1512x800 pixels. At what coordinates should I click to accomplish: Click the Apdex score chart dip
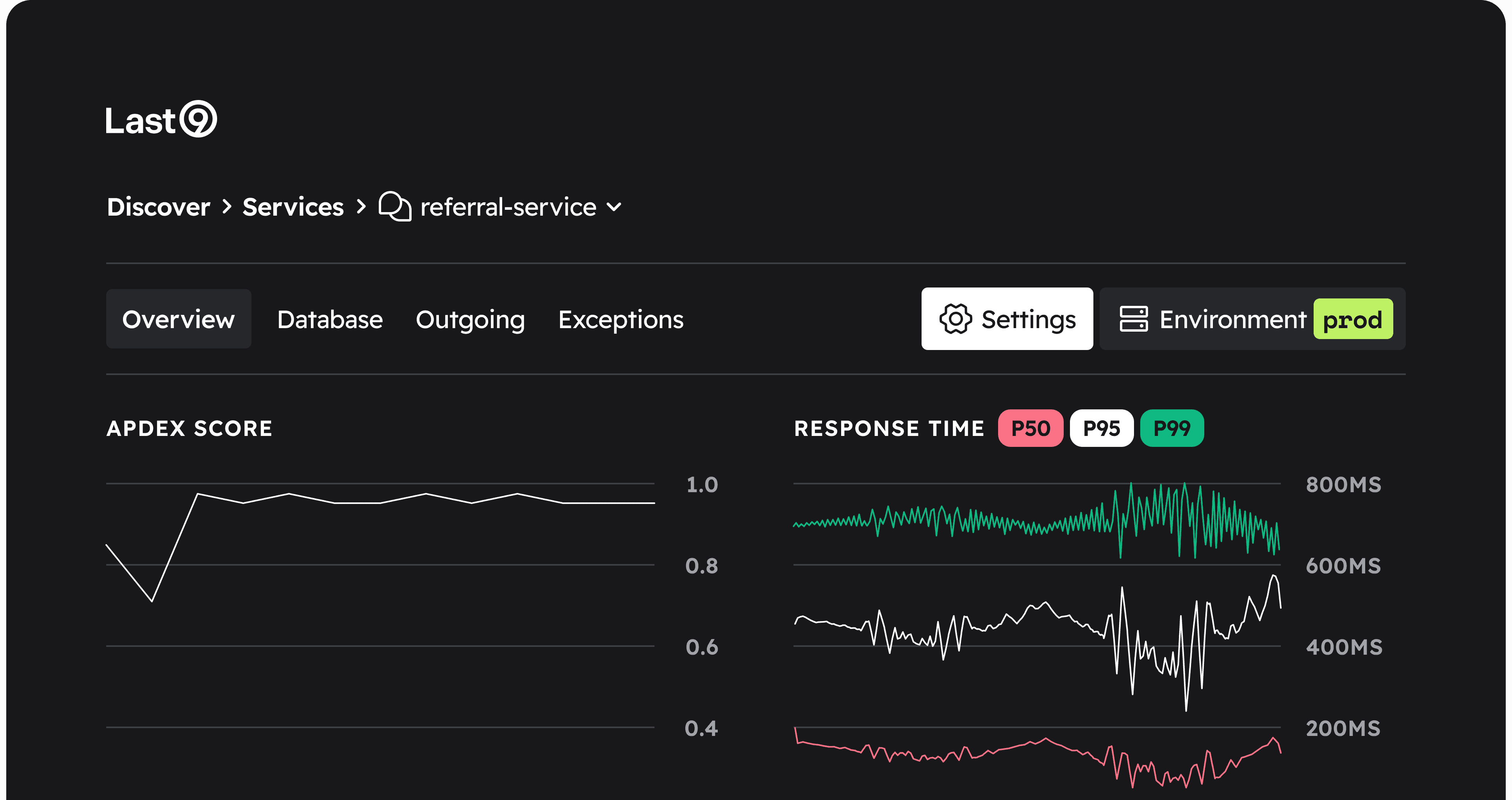(152, 600)
